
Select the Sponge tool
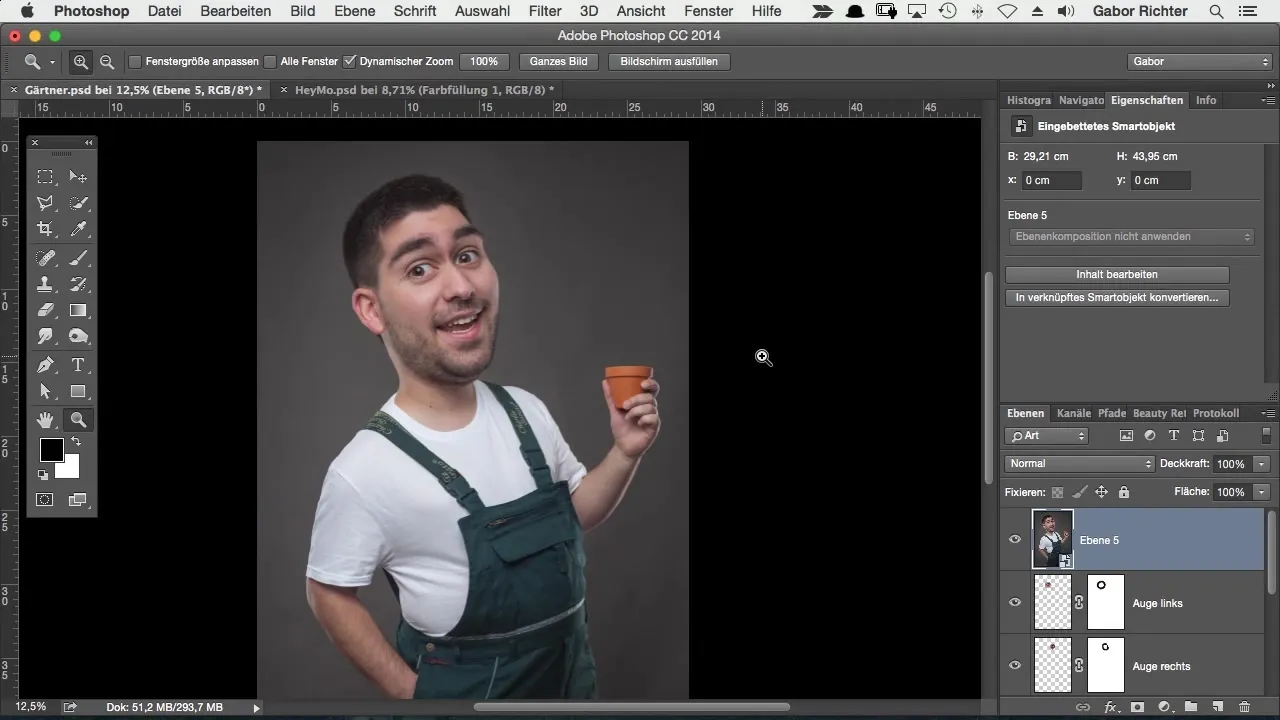78,336
